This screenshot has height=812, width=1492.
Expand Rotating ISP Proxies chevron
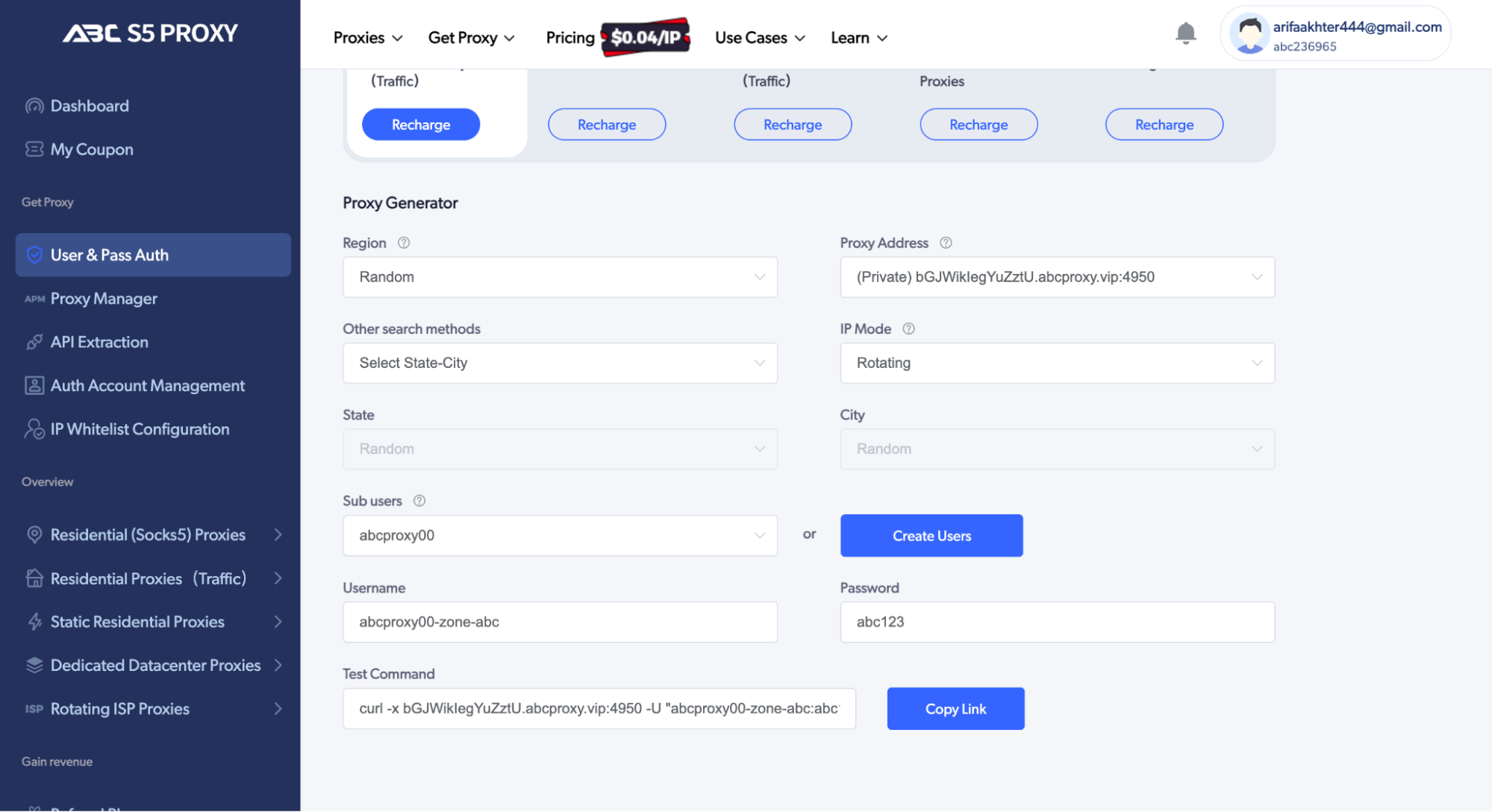[278, 709]
